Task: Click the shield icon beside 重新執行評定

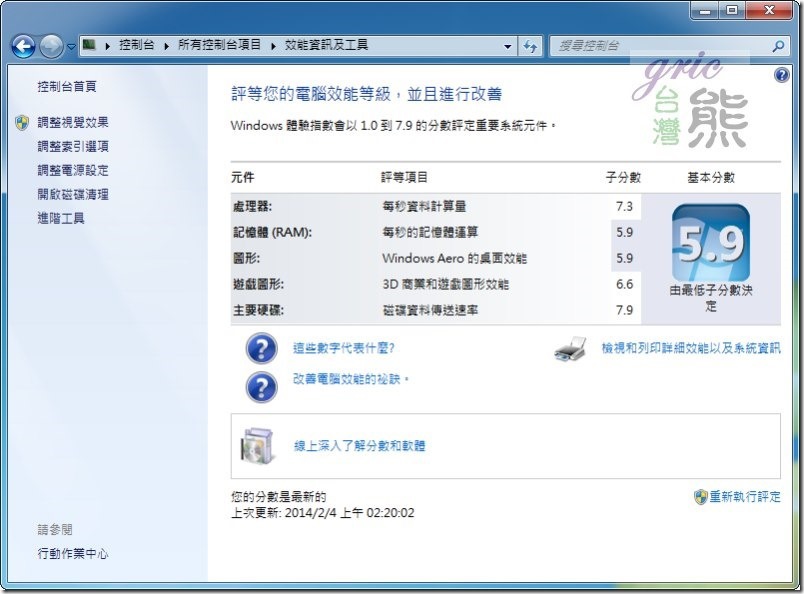Action: (700, 497)
